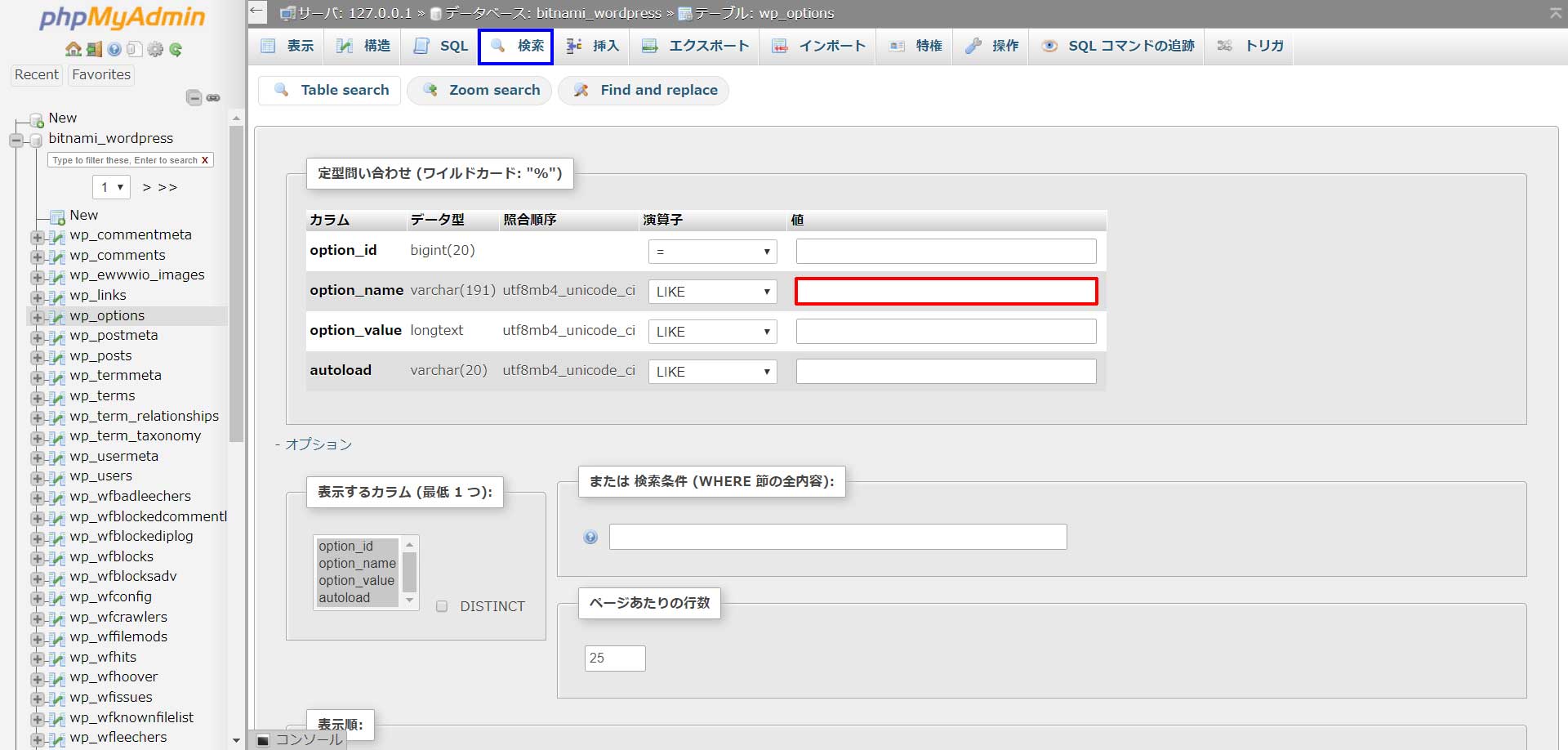This screenshot has width=1568, height=750.
Task: Click the wp_commentmeta table icon
Action: [57, 237]
